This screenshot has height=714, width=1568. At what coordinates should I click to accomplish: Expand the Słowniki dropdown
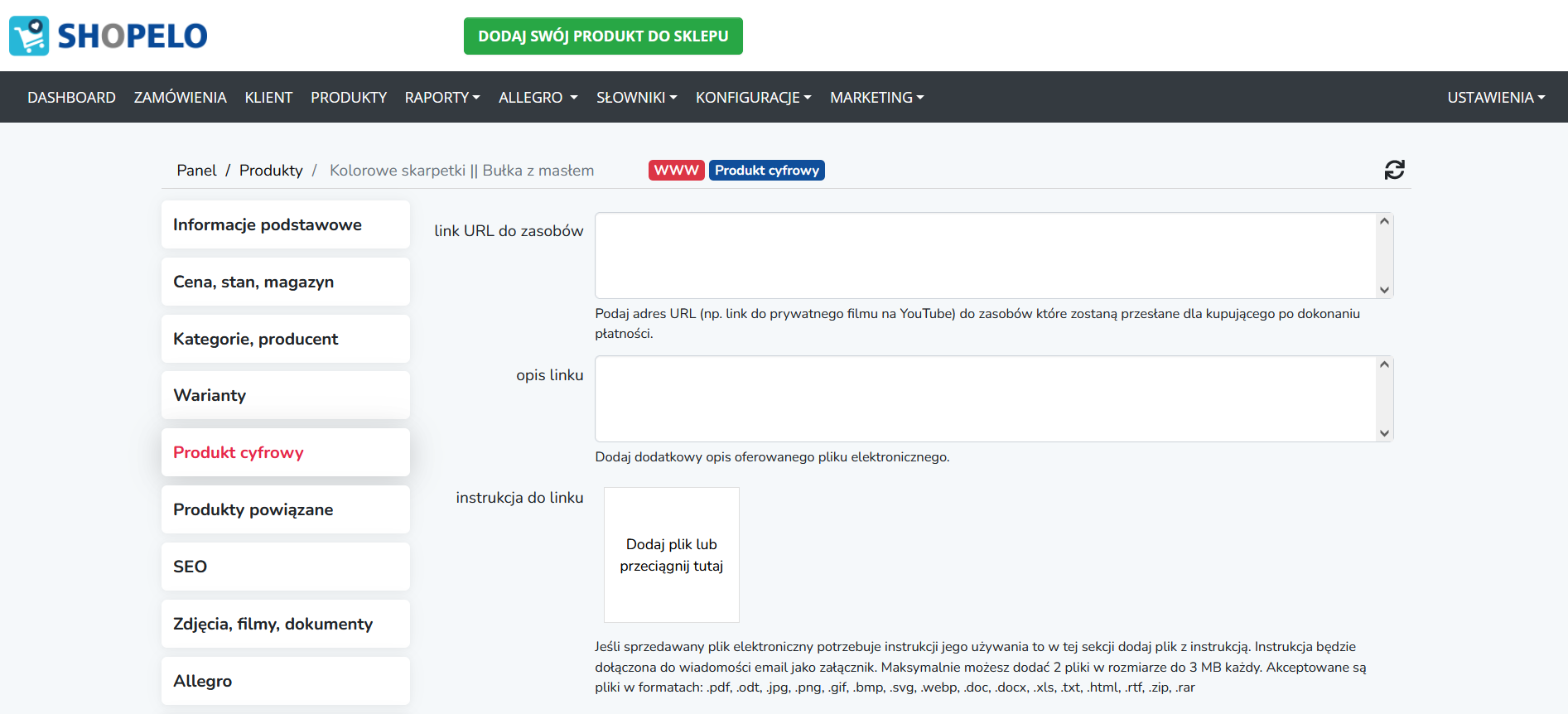click(636, 98)
